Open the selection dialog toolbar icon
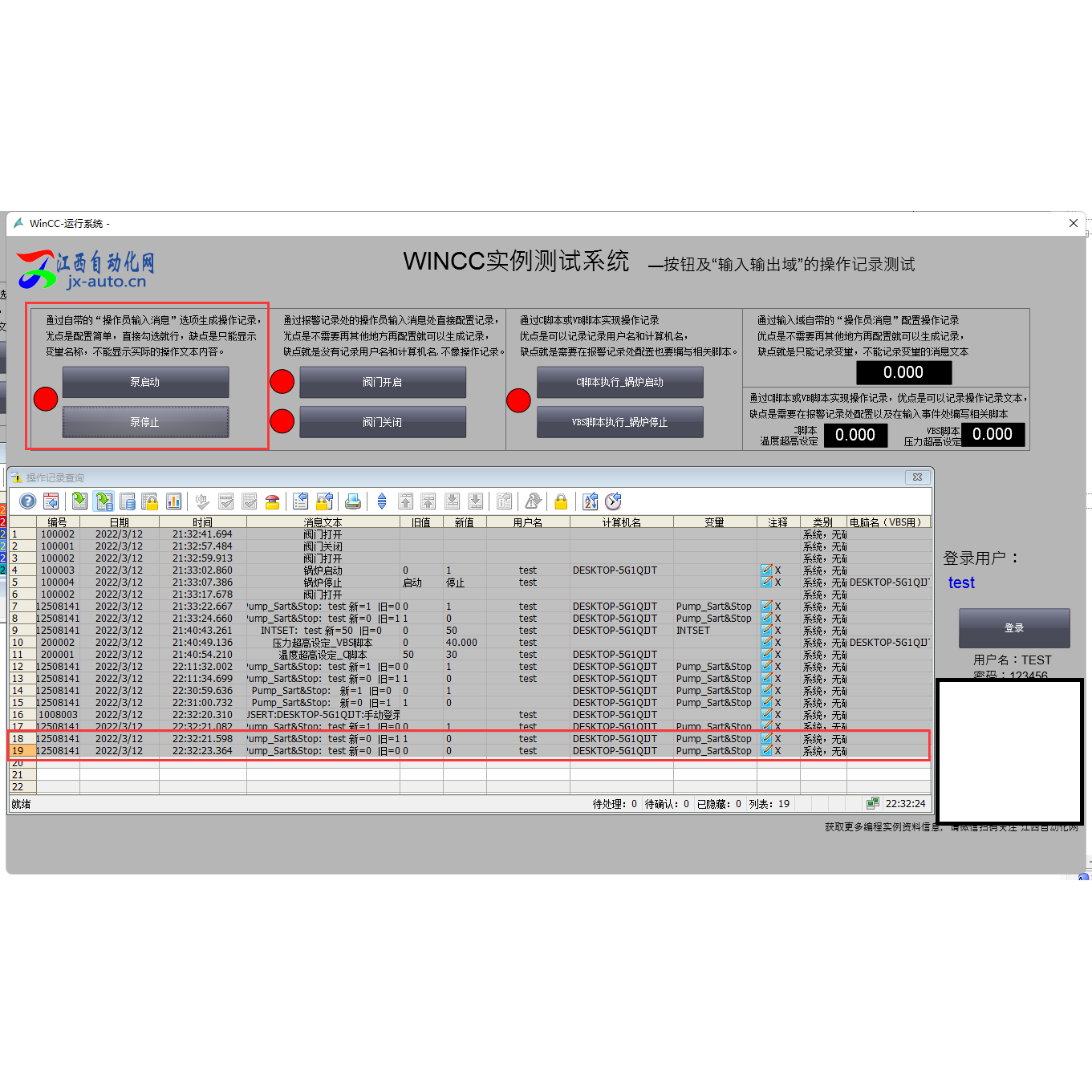 tap(301, 501)
